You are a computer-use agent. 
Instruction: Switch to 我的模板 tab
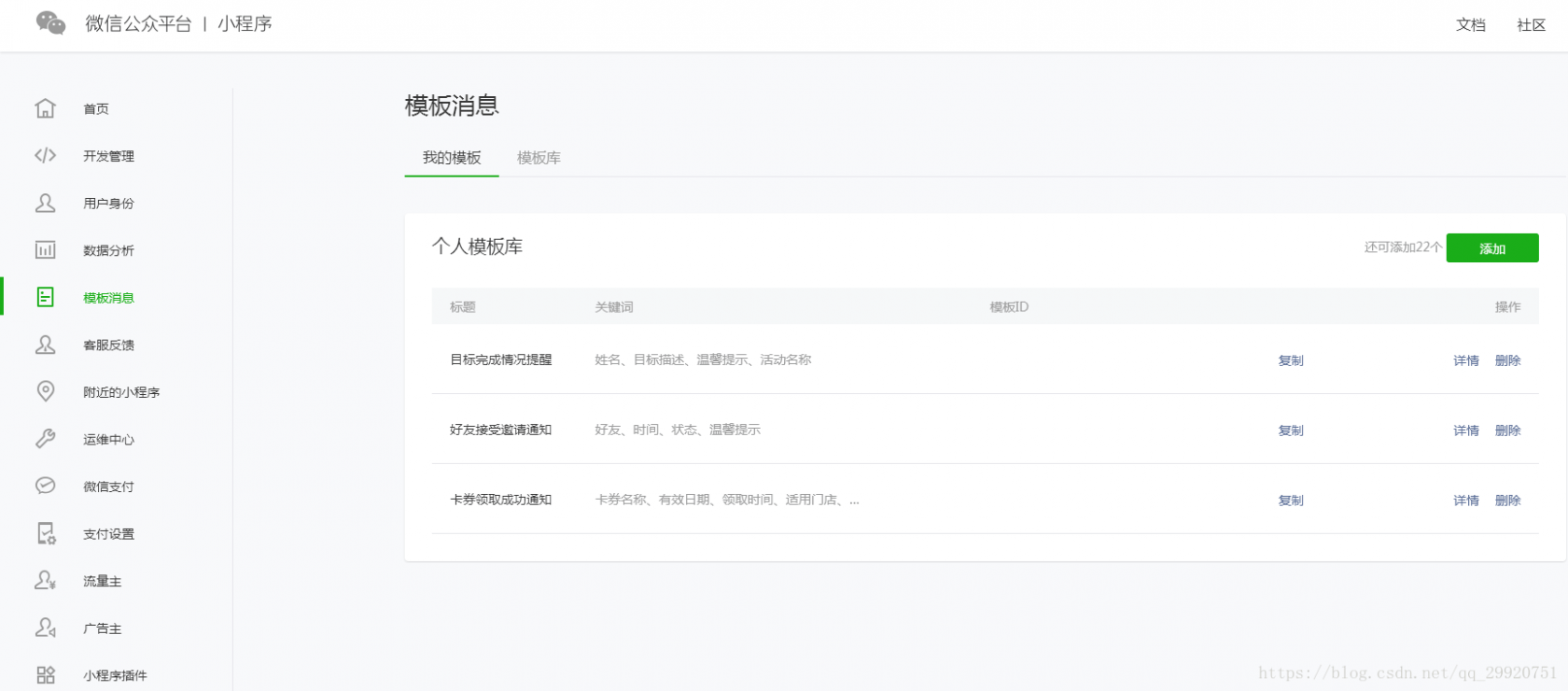tap(452, 158)
